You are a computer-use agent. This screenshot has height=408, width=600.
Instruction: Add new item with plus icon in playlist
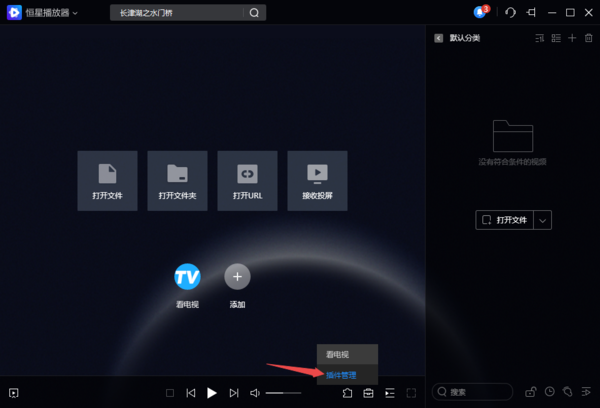tap(572, 38)
